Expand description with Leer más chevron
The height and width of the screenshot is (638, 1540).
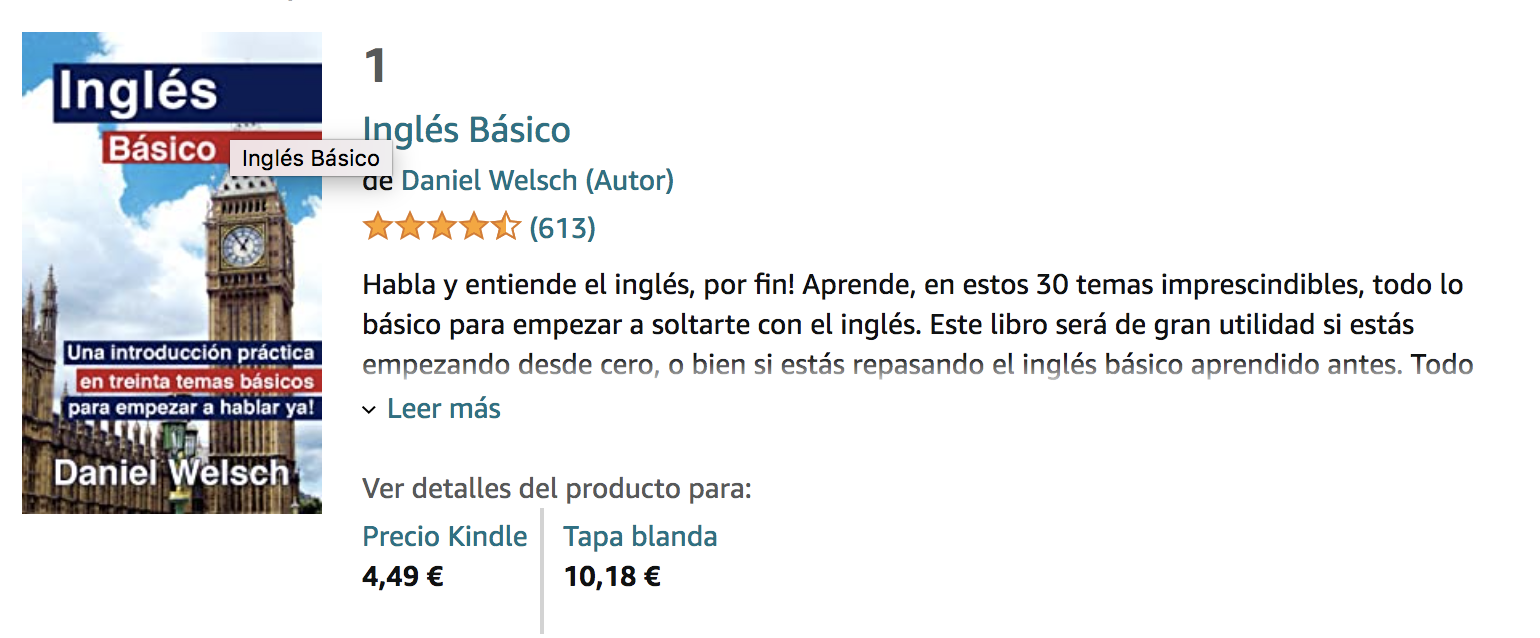click(369, 410)
